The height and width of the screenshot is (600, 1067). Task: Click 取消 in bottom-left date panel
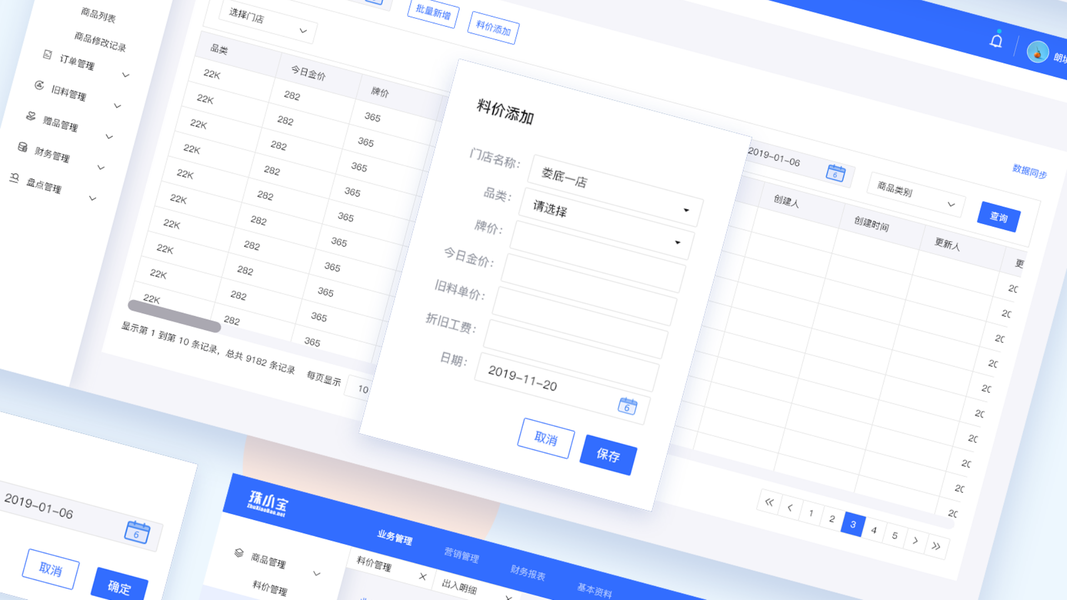click(50, 569)
